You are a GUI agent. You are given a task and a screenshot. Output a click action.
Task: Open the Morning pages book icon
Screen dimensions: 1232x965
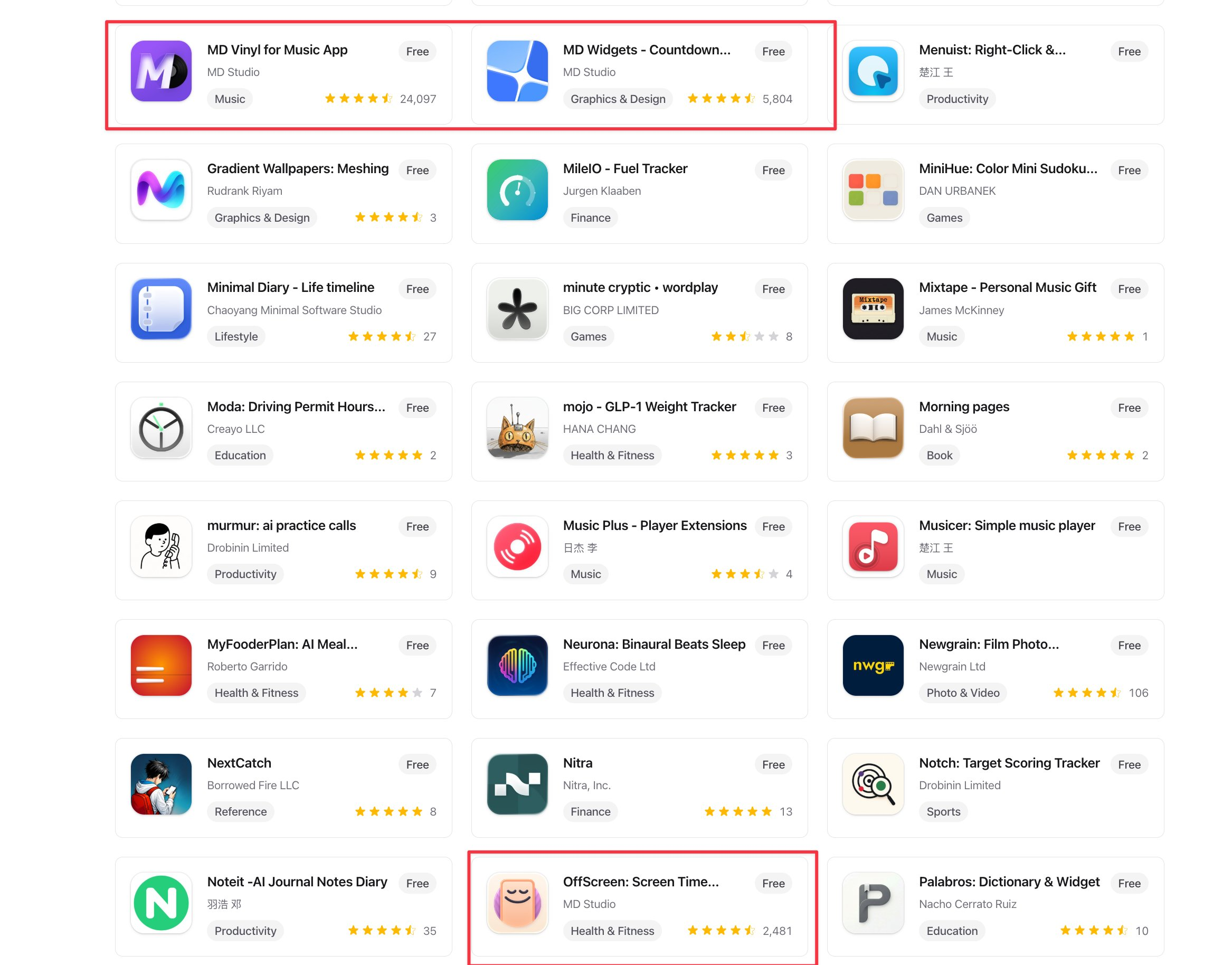coord(873,428)
